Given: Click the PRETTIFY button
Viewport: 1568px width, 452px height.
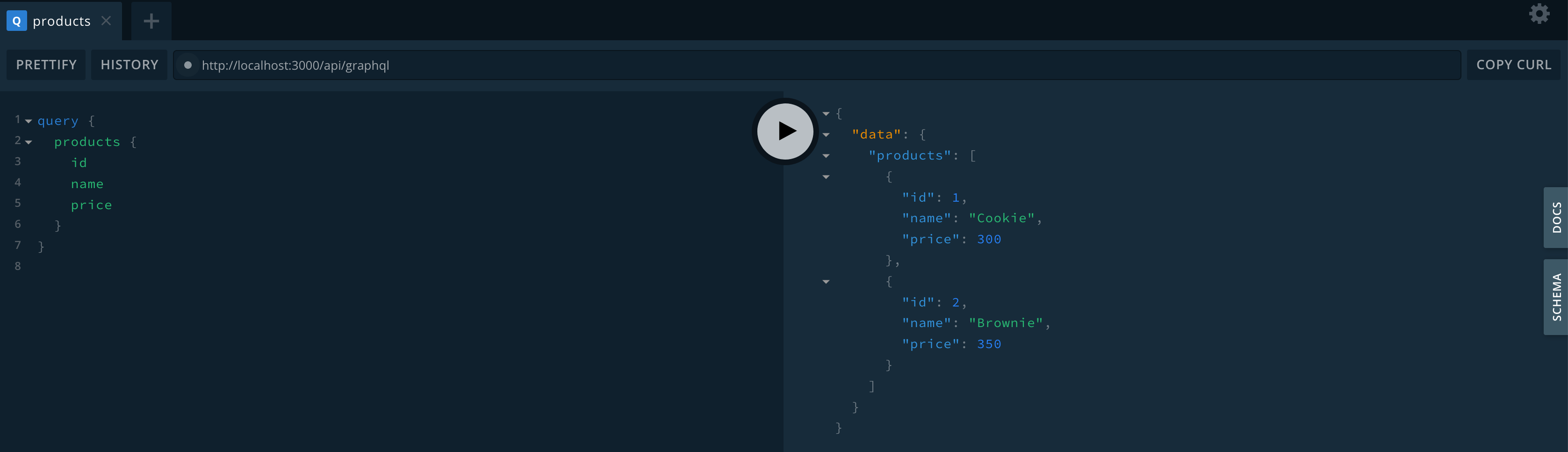Looking at the screenshot, I should 46,64.
